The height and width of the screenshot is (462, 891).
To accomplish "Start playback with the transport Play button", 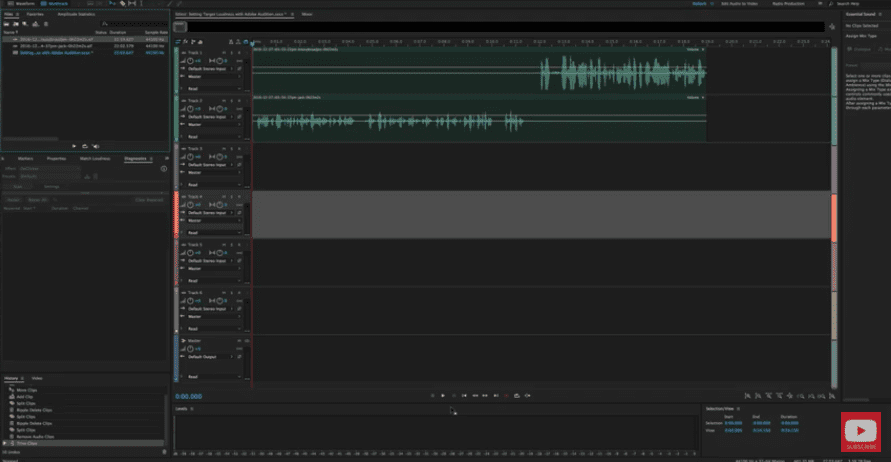I will tap(443, 396).
